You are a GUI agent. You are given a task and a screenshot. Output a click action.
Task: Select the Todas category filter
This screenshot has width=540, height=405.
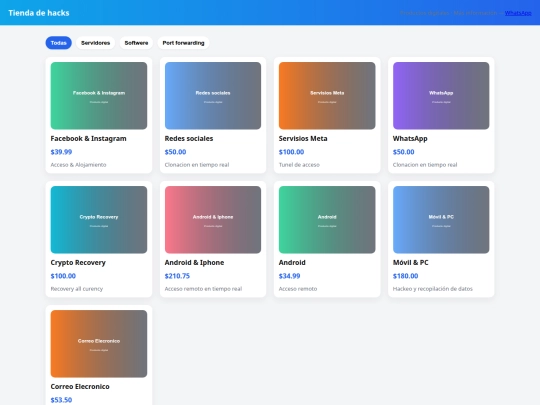(x=59, y=43)
